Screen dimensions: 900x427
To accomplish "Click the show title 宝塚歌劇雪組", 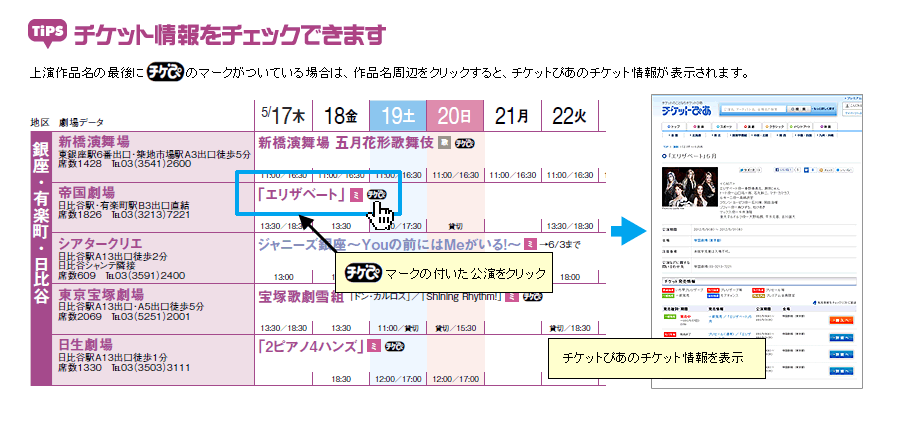I will click(x=301, y=297).
